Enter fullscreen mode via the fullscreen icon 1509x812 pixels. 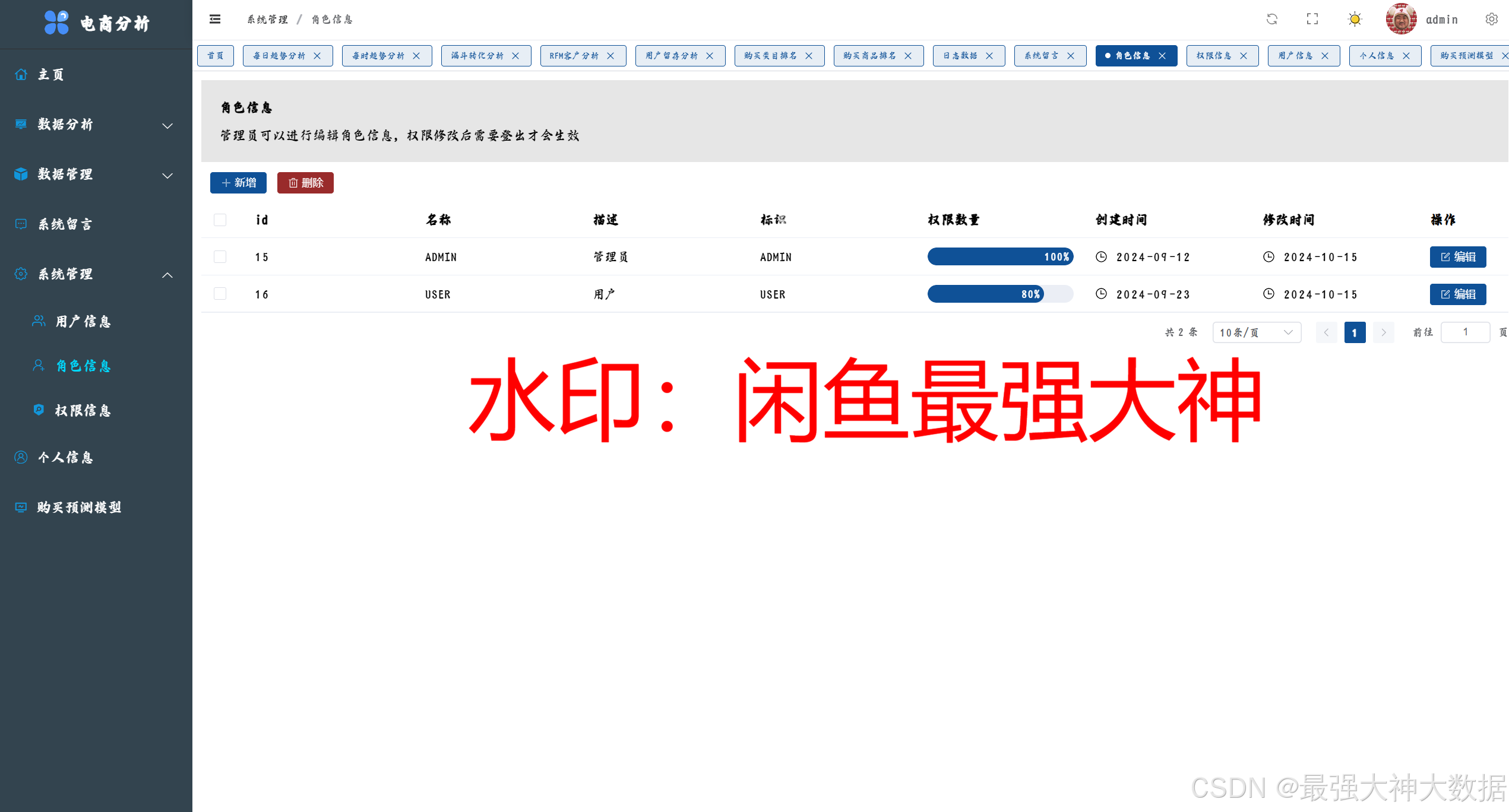tap(1312, 19)
